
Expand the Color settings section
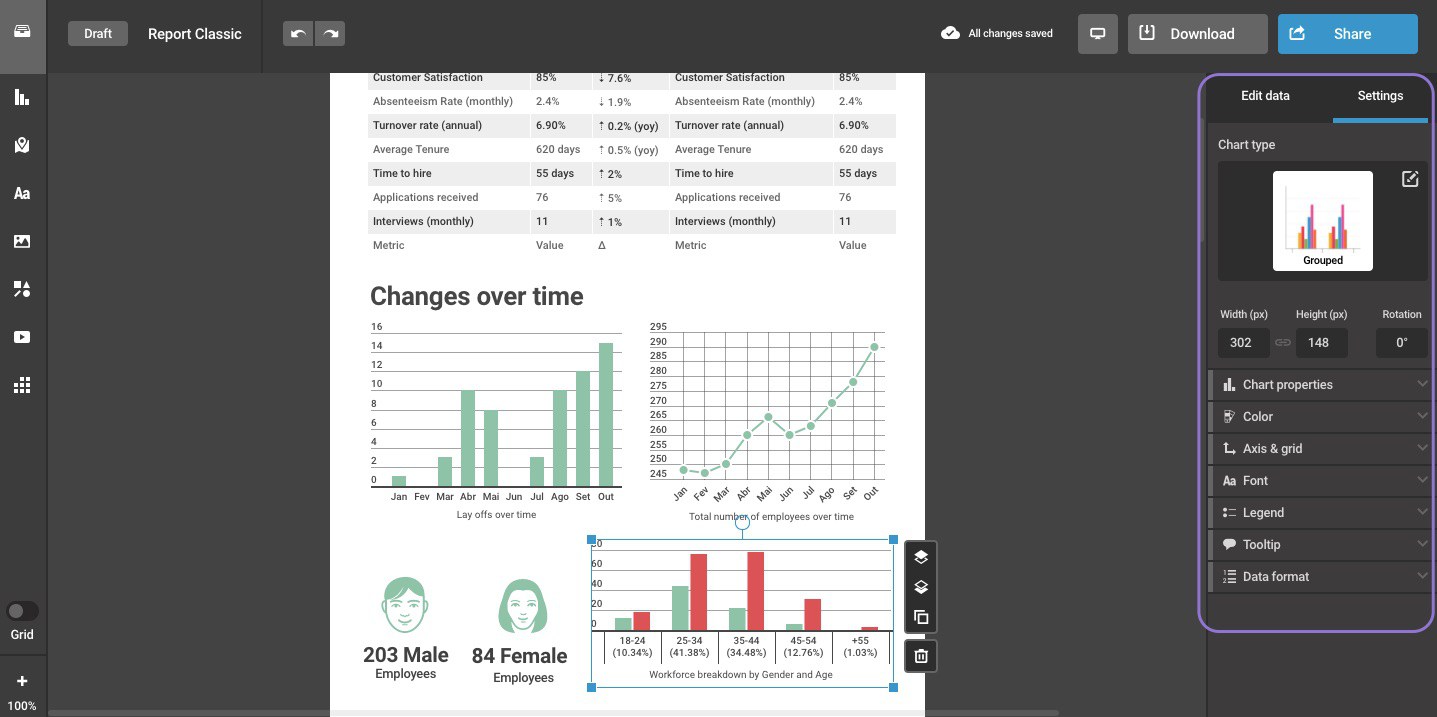pos(1320,417)
